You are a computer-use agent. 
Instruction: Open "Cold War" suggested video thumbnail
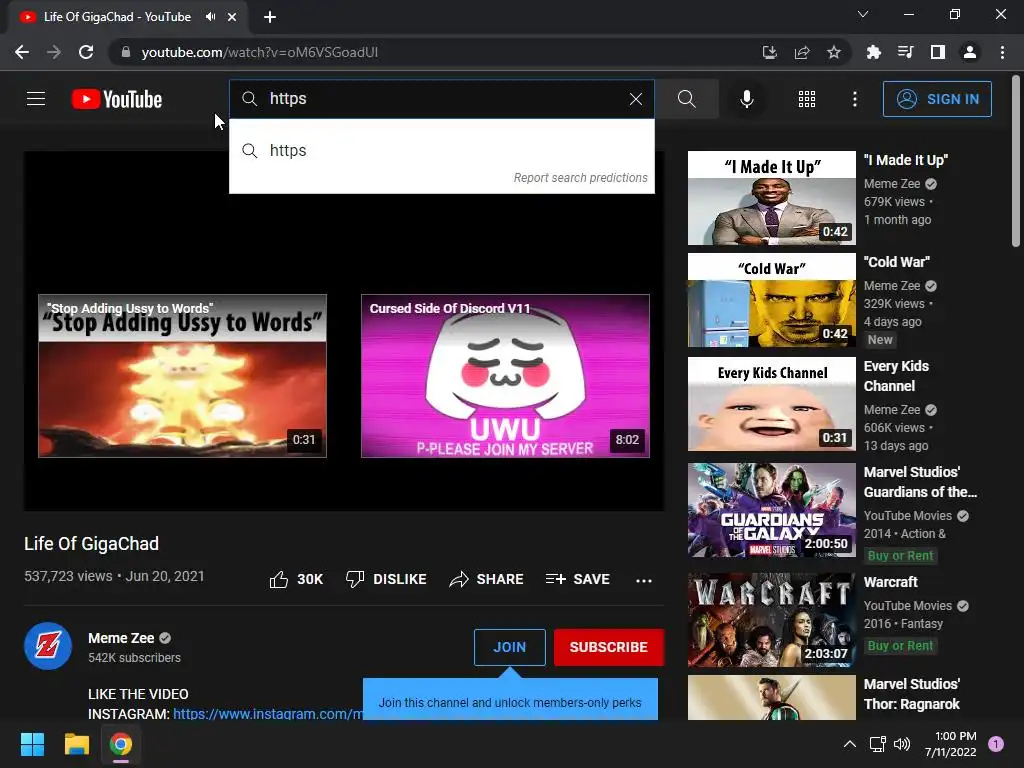pos(771,300)
